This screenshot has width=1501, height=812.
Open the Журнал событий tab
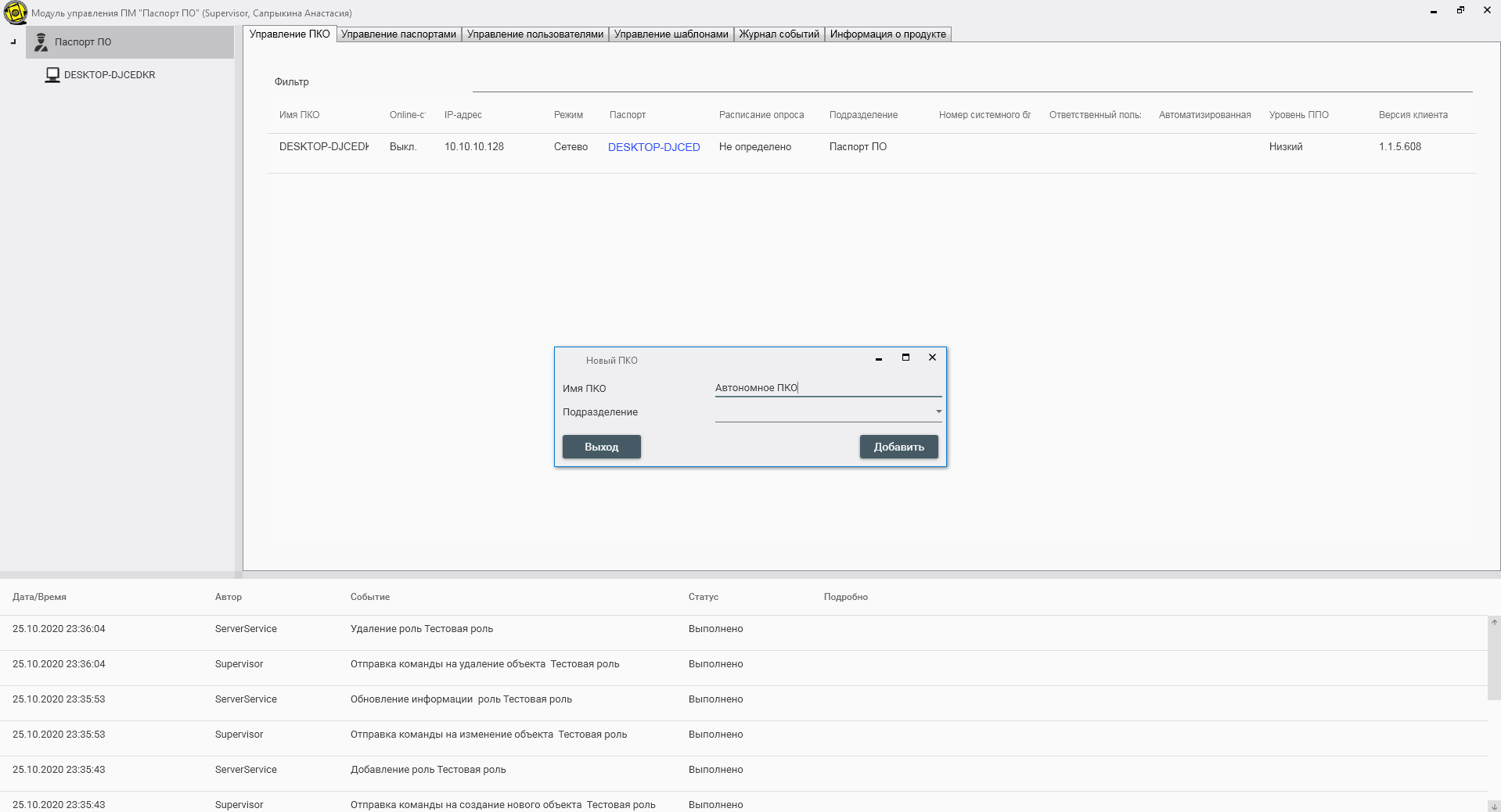tap(779, 34)
